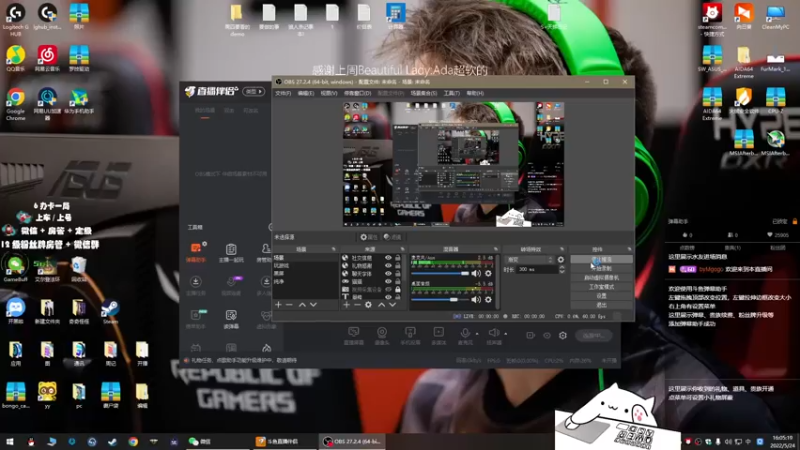
Task: Move the selected source up
Action: [x=381, y=305]
